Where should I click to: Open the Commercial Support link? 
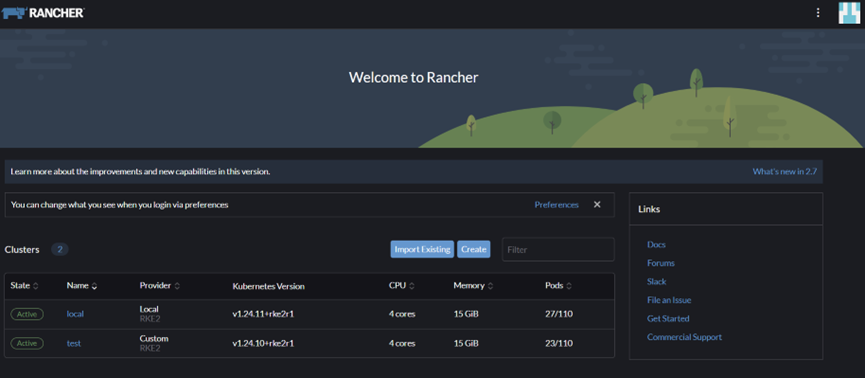(x=685, y=337)
